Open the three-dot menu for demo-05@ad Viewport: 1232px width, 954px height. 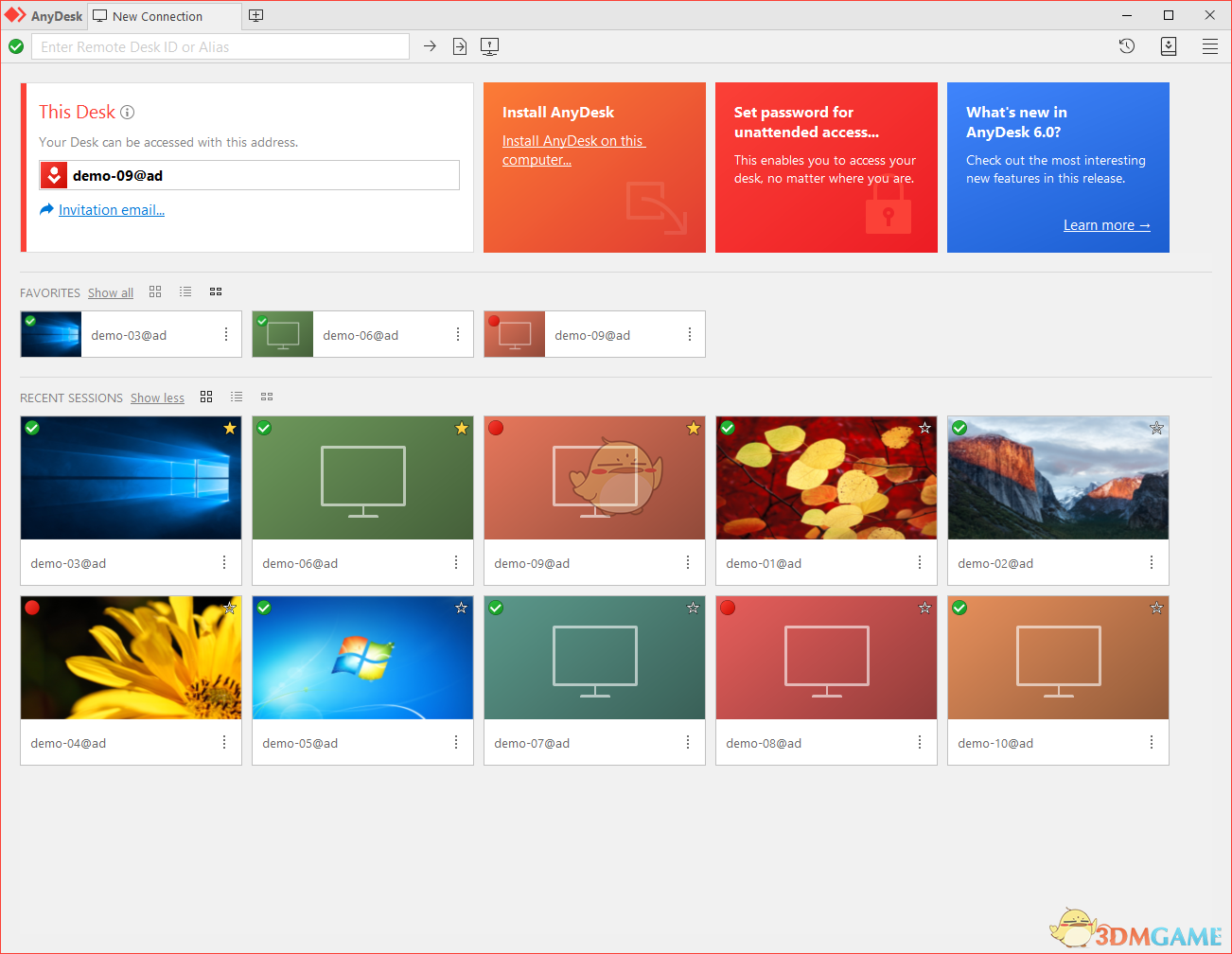456,743
